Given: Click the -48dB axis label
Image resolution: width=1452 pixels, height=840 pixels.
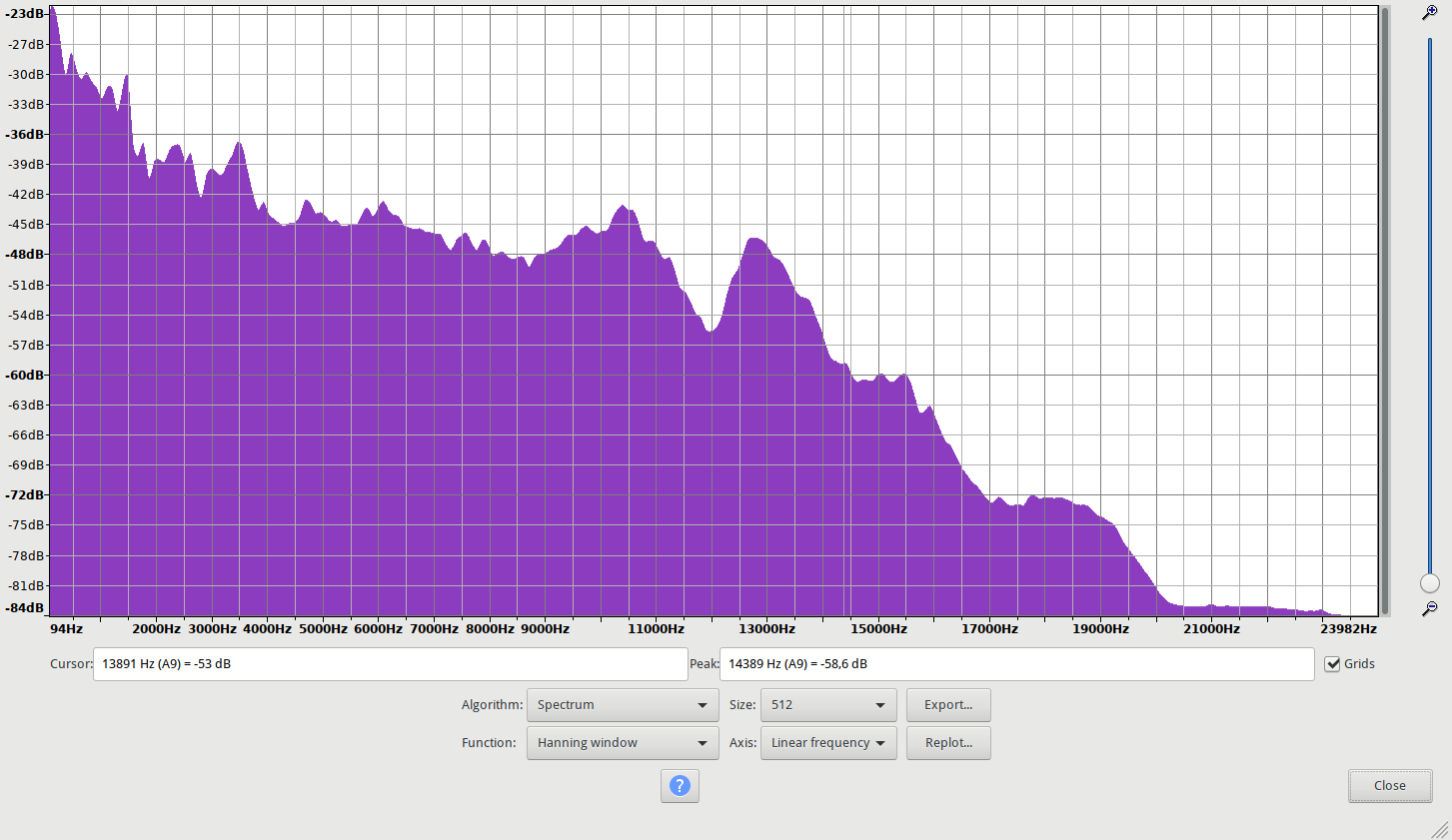Looking at the screenshot, I should (24, 255).
